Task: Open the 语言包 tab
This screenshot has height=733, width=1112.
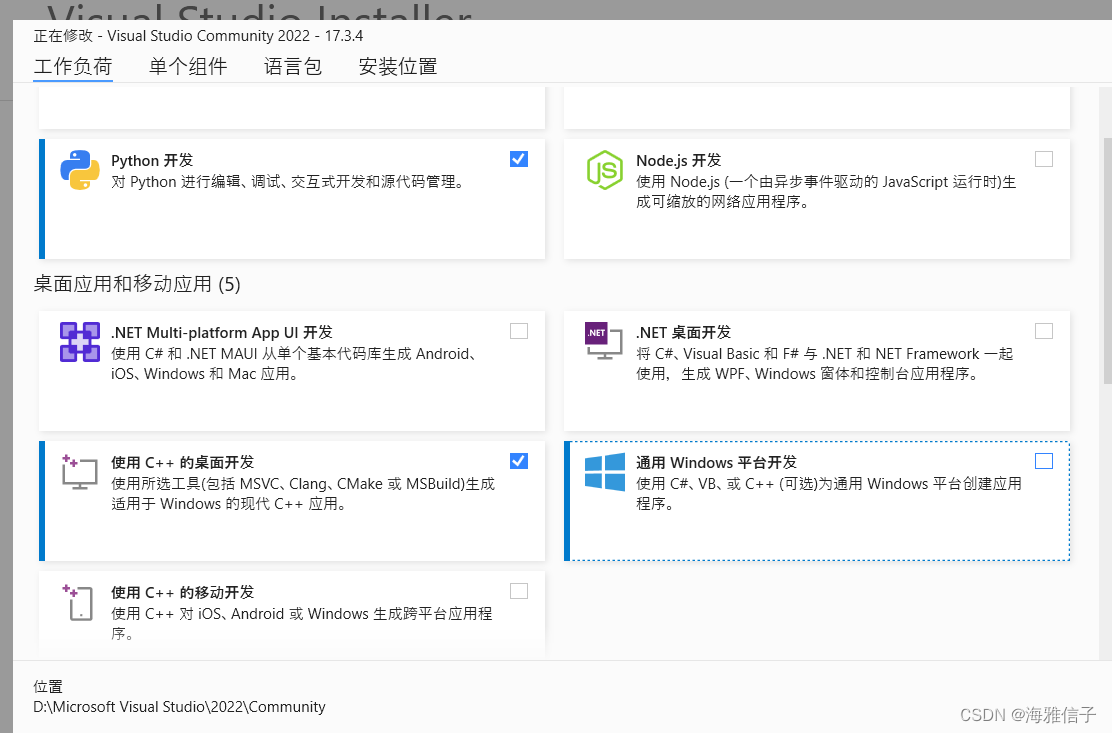Action: (293, 67)
